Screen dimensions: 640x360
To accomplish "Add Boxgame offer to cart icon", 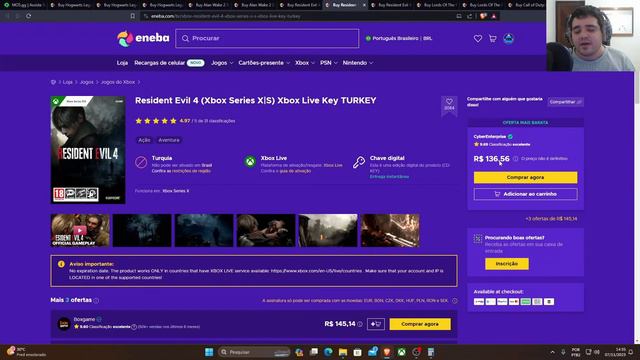I will point(376,324).
